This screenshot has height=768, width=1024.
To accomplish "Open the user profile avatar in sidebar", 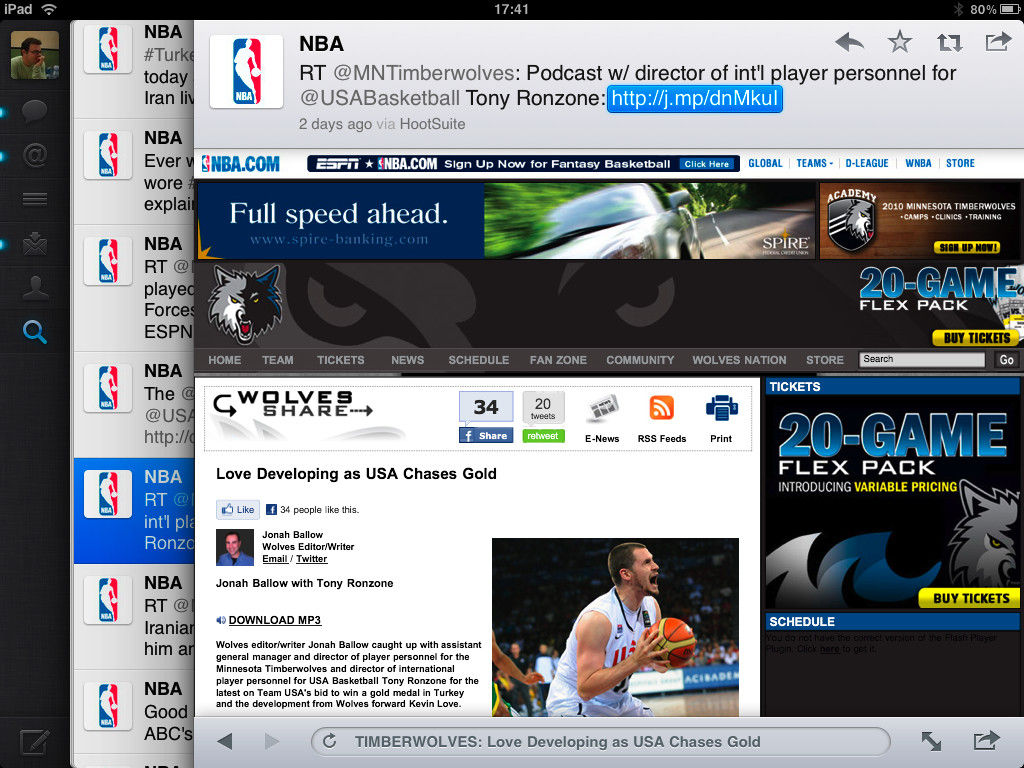I will click(x=35, y=55).
